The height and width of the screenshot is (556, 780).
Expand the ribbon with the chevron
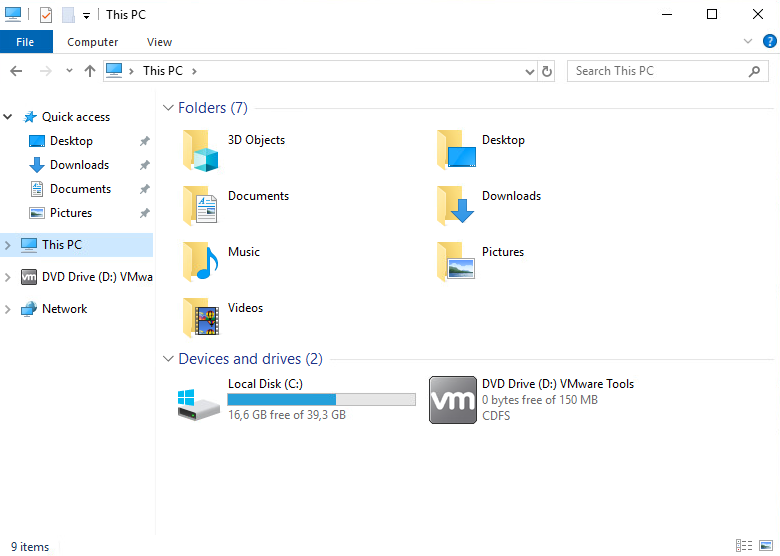[x=748, y=41]
